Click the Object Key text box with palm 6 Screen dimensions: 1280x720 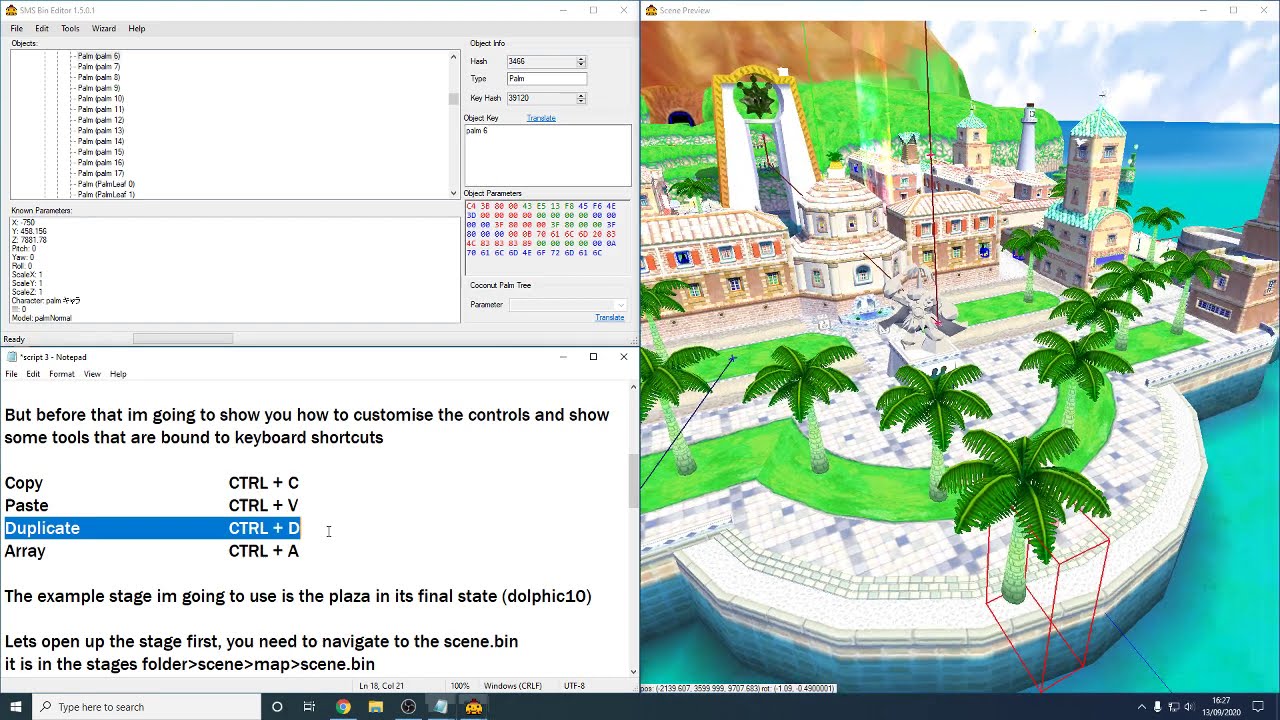click(x=547, y=155)
